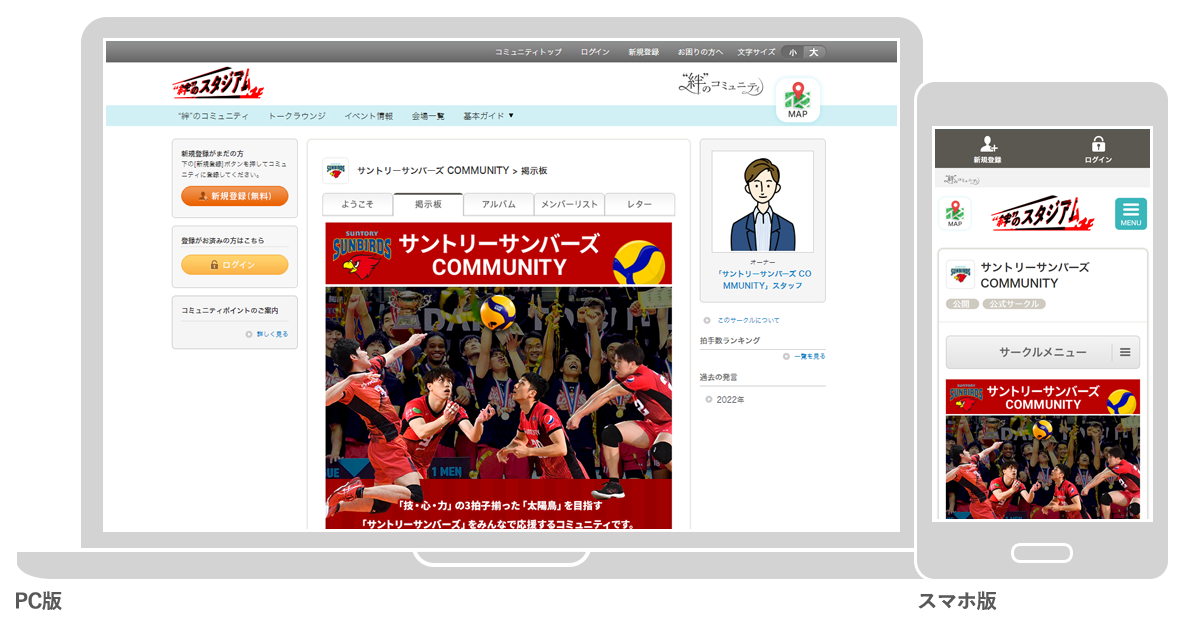The height and width of the screenshot is (630, 1200).
Task: Set font size to 大
Action: click(814, 52)
